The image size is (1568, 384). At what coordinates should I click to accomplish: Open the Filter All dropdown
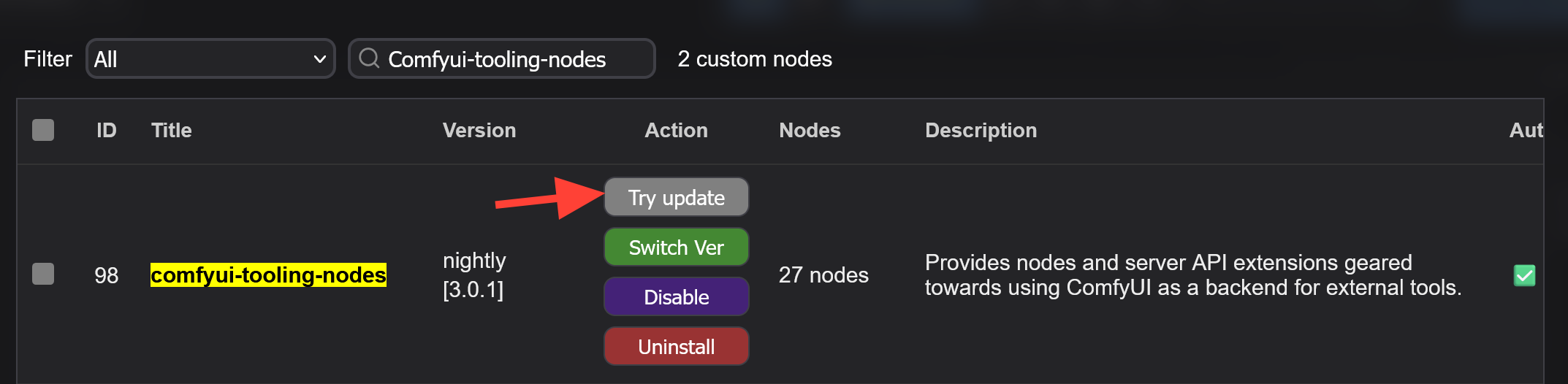(210, 58)
